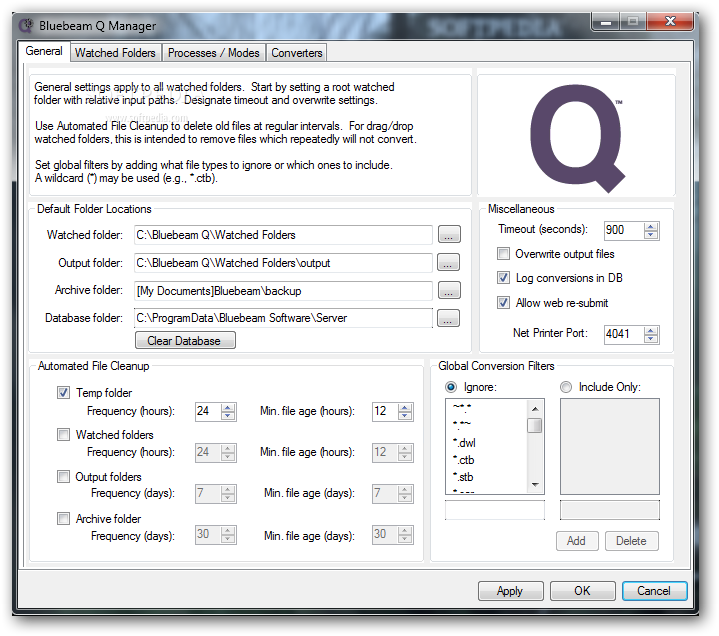This screenshot has width=719, height=636.
Task: Click the Cancel button
Action: tap(654, 591)
